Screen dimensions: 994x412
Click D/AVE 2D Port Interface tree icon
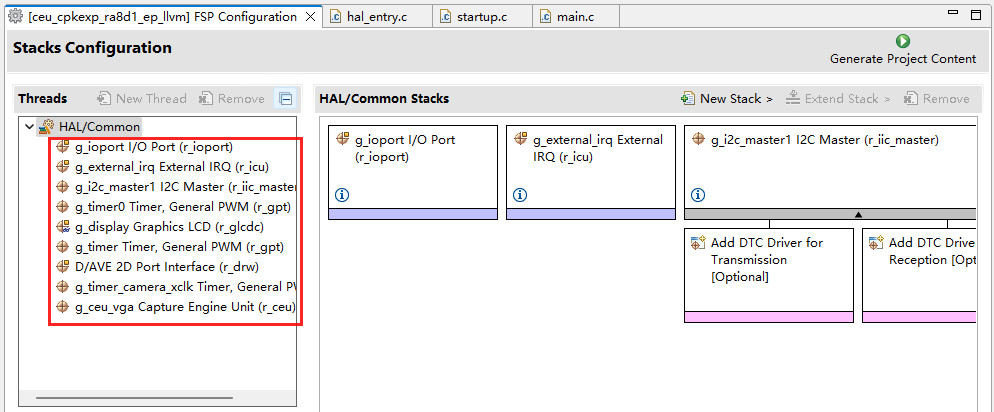62,266
